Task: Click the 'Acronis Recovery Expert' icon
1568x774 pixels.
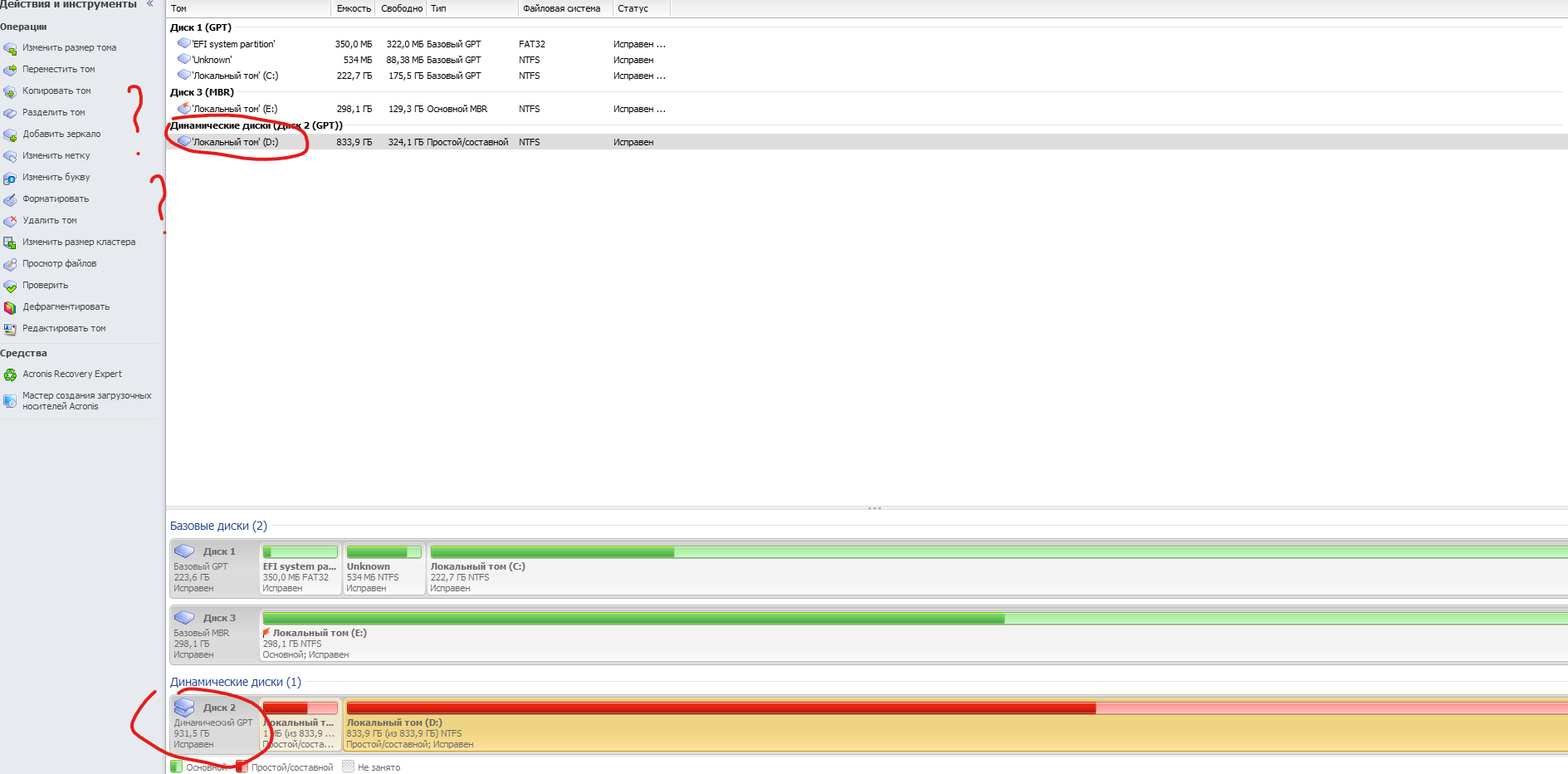Action: pos(10,375)
